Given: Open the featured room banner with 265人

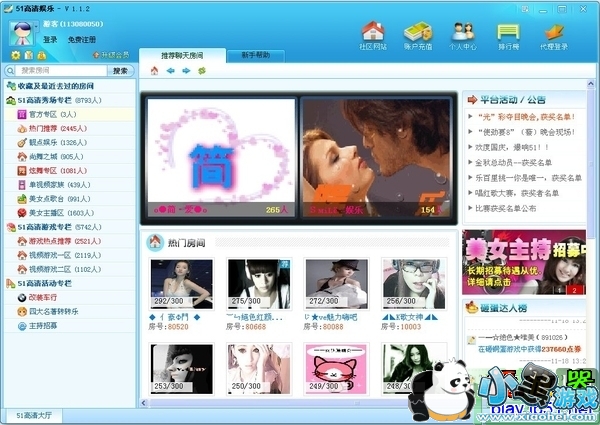Looking at the screenshot, I should (221, 158).
